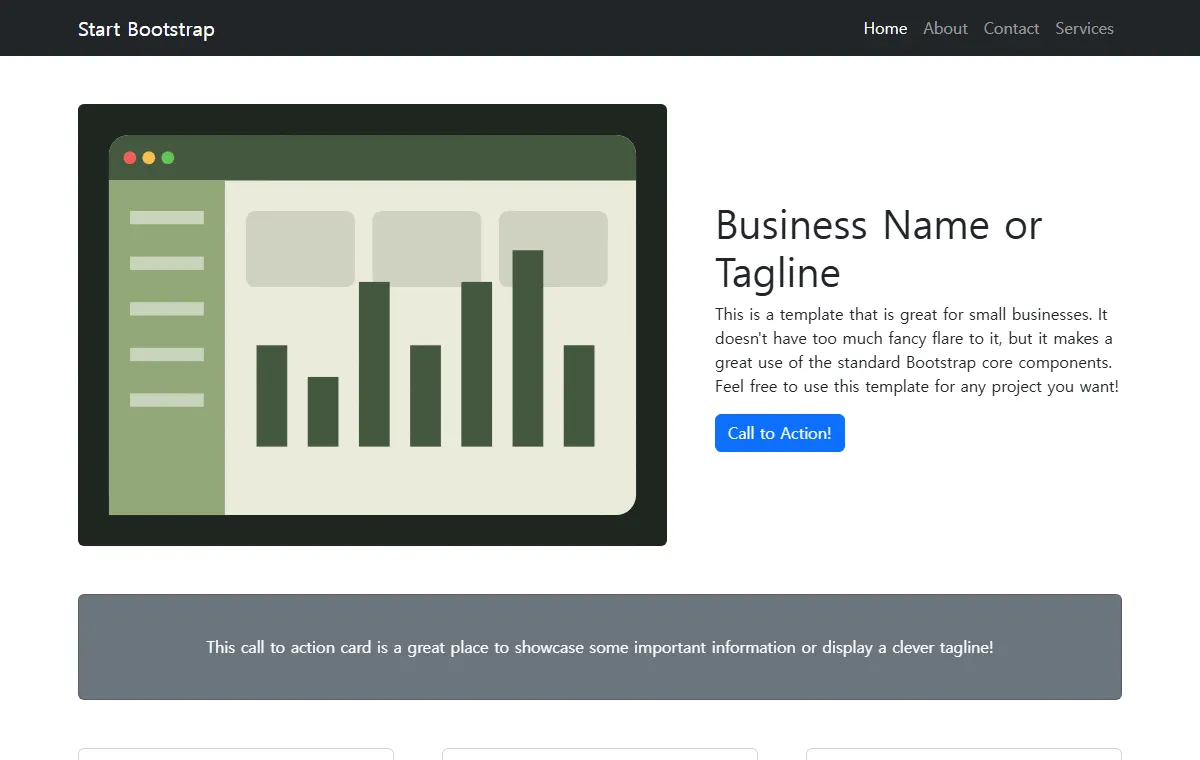Click the leftmost card at page bottom
This screenshot has height=760, width=1200.
pos(236,754)
